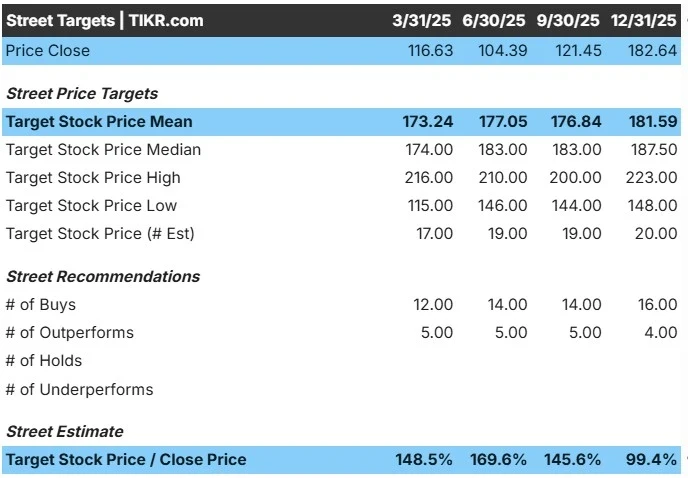This screenshot has width=688, height=478.
Task: Click the 182.64 price close value
Action: pos(652,51)
